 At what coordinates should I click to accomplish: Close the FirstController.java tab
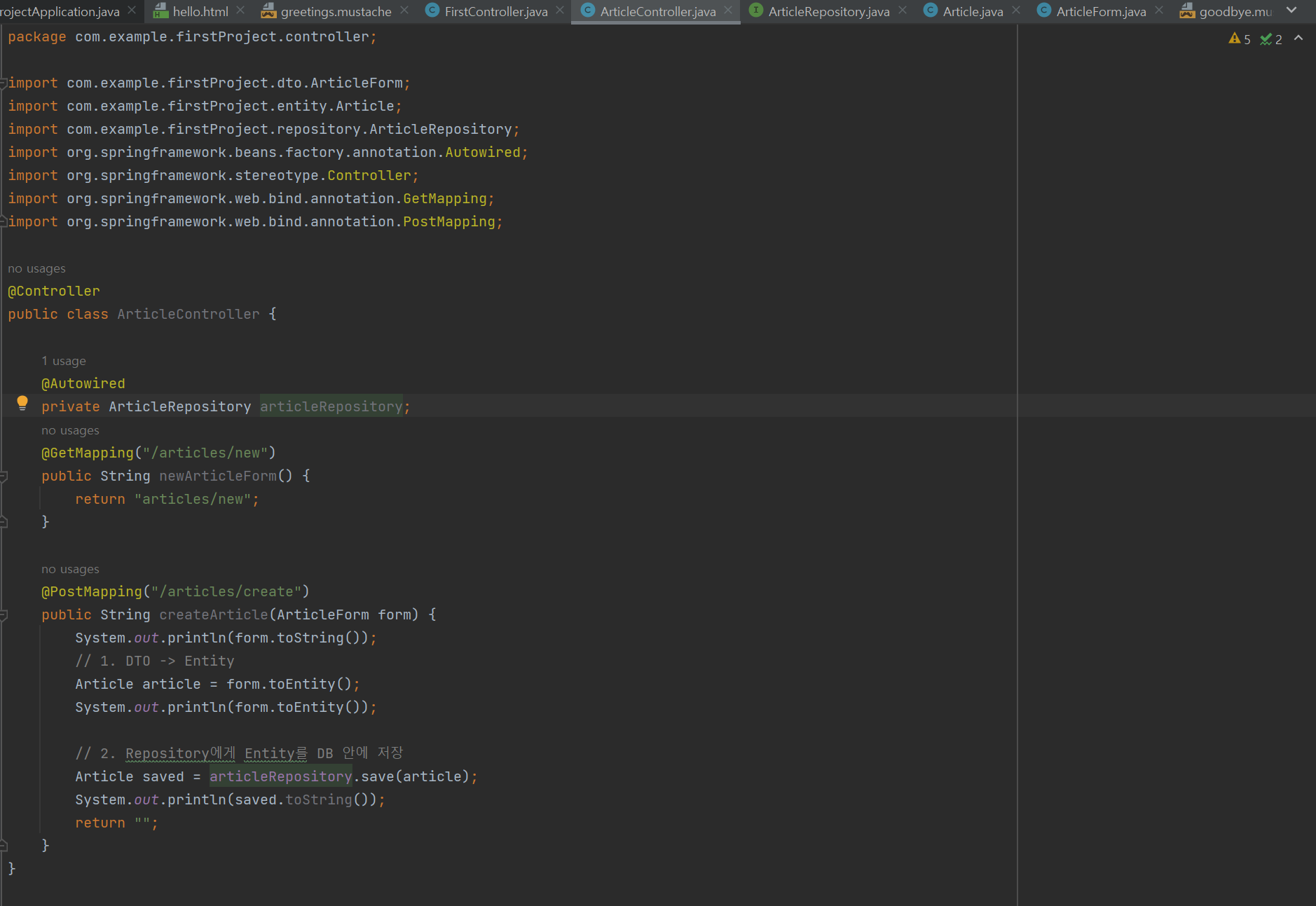coord(560,11)
